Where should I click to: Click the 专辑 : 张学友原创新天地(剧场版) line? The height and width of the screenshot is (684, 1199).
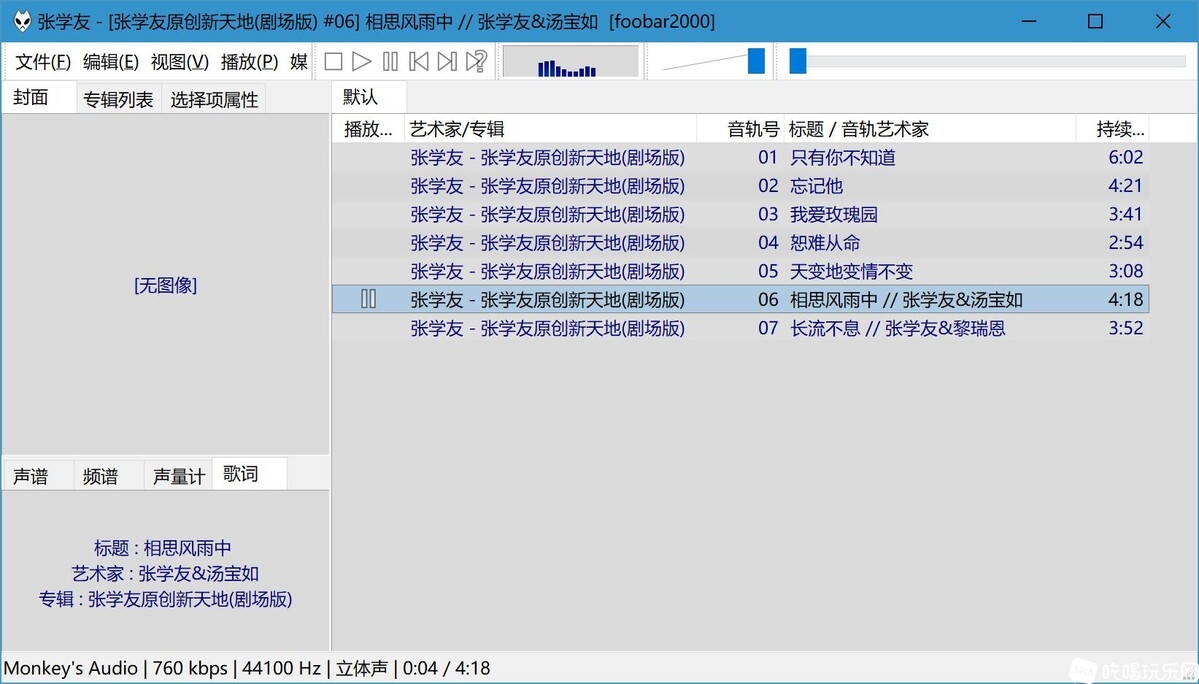tap(166, 598)
